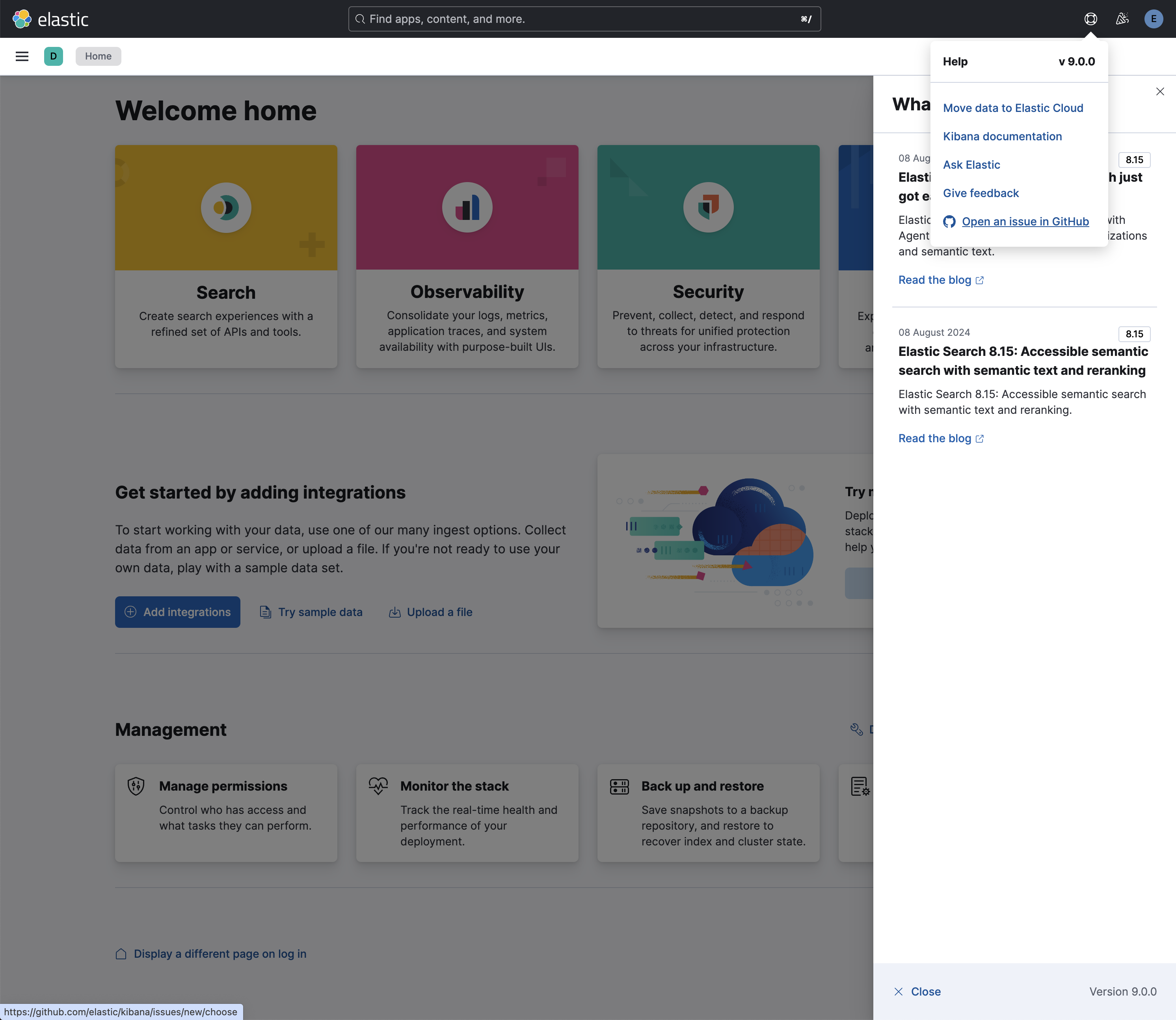The height and width of the screenshot is (1020, 1176).
Task: Open the Security shield card icon
Action: point(709,208)
